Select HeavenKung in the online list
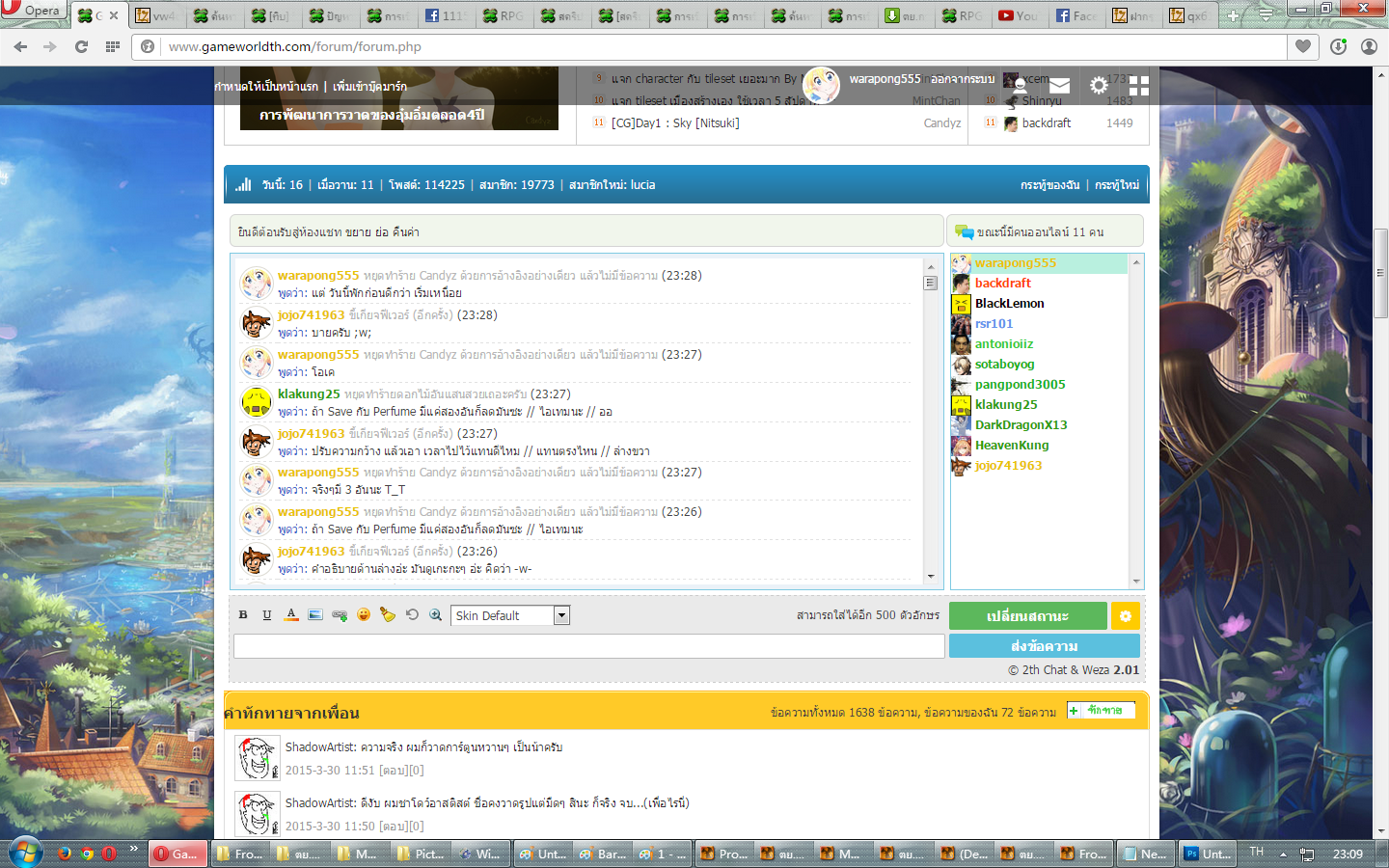 point(1011,445)
